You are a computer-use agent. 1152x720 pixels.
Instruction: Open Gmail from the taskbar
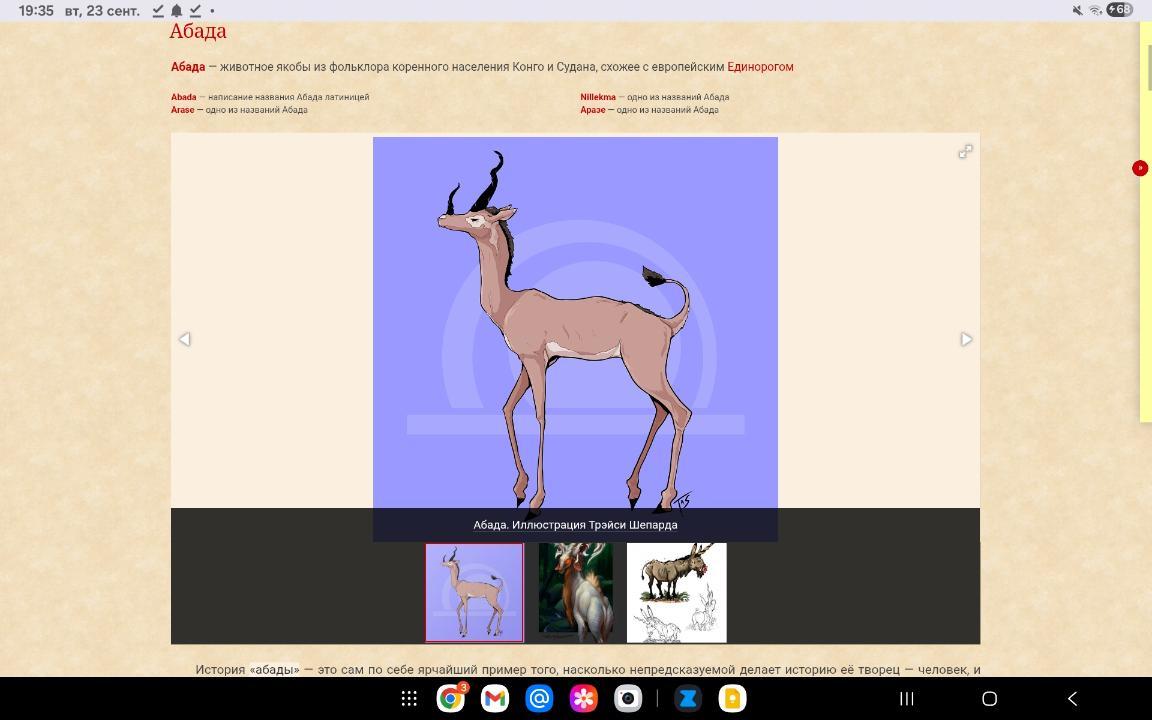[x=495, y=698]
